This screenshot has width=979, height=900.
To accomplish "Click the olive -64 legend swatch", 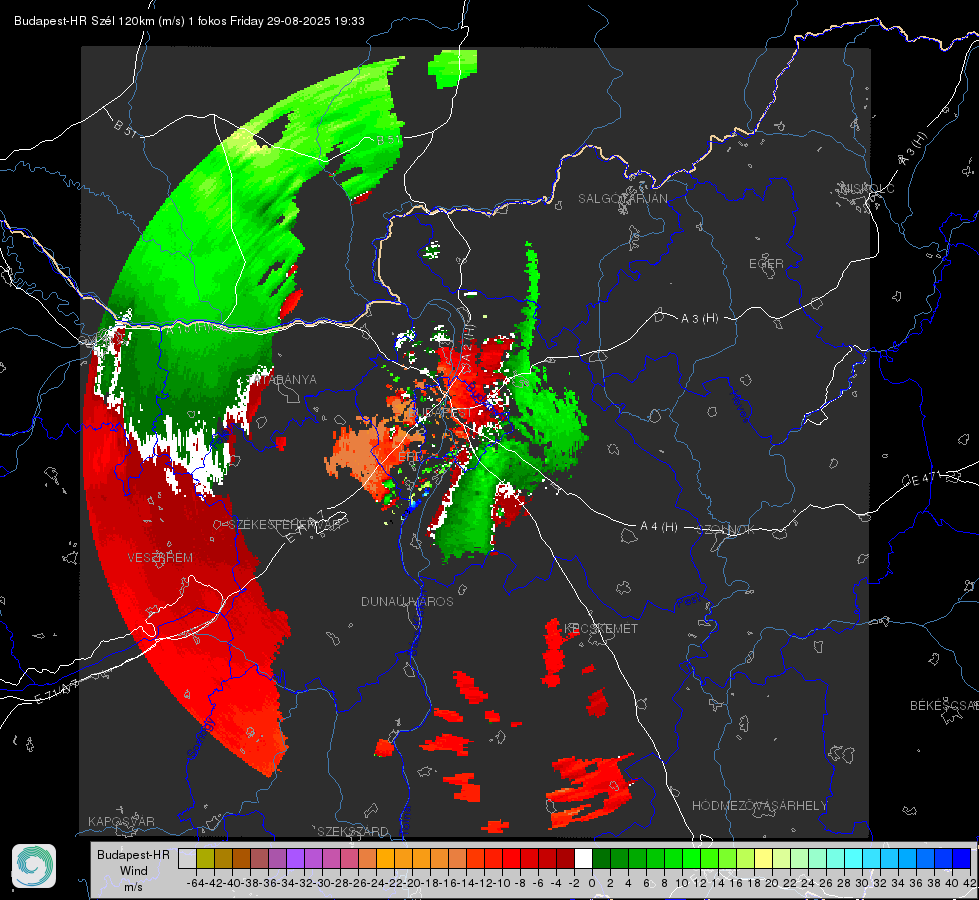I will 205,859.
